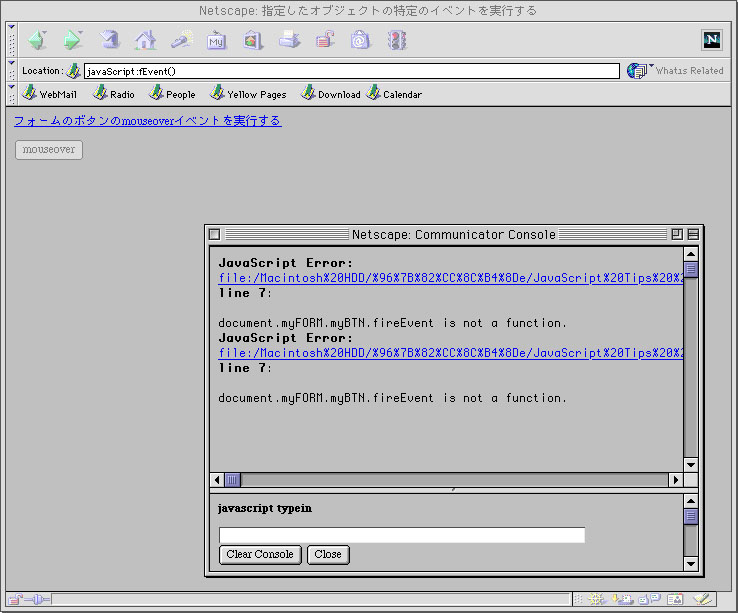Open WebMail in personal toolbar

(49, 94)
